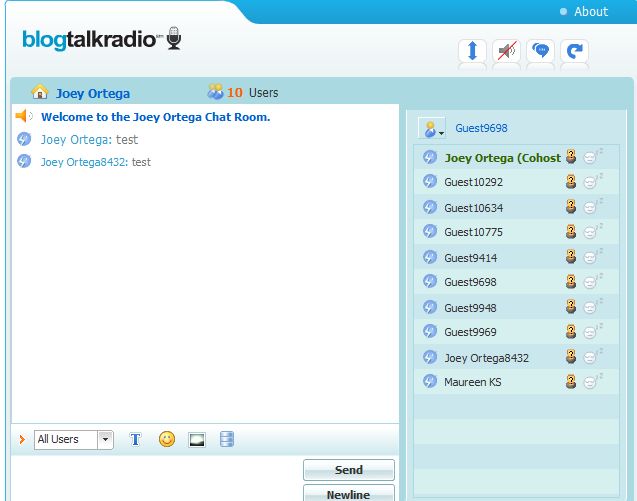The image size is (637, 501).
Task: Open the smiley emoticon picker
Action: [x=167, y=439]
